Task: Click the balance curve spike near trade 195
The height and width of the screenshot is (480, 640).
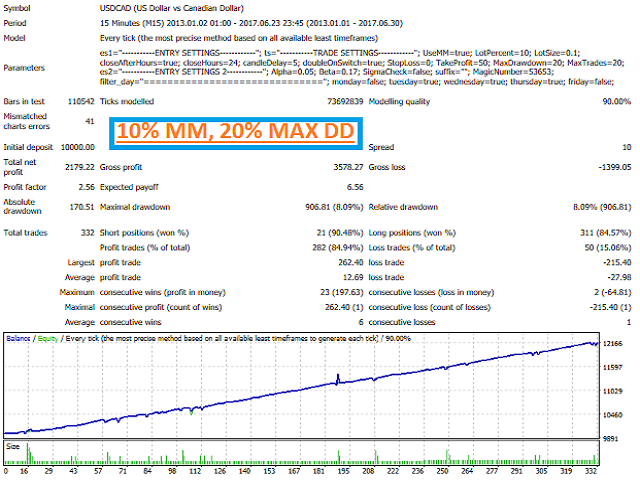Action: [x=338, y=378]
